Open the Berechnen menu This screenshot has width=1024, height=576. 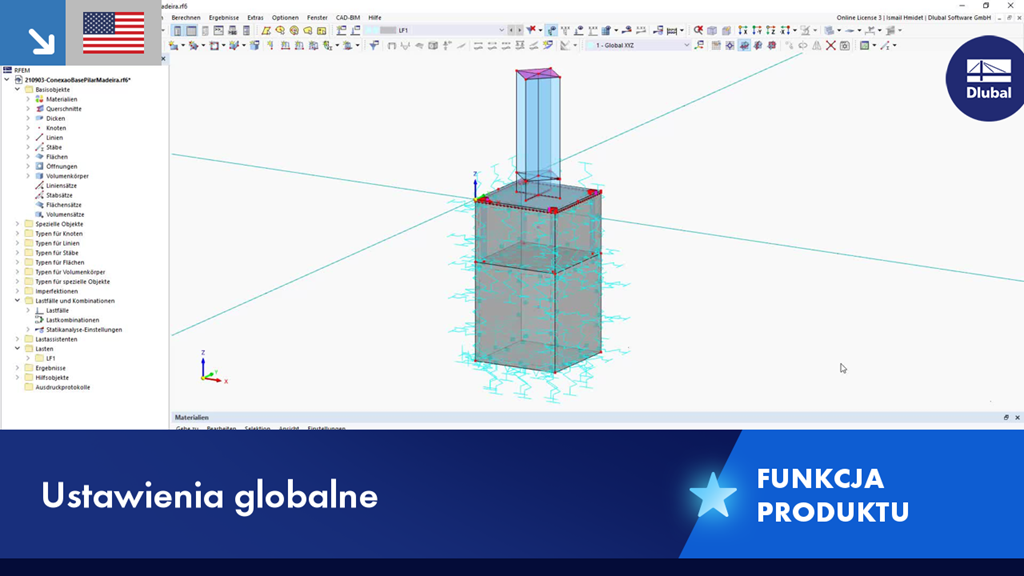[185, 18]
